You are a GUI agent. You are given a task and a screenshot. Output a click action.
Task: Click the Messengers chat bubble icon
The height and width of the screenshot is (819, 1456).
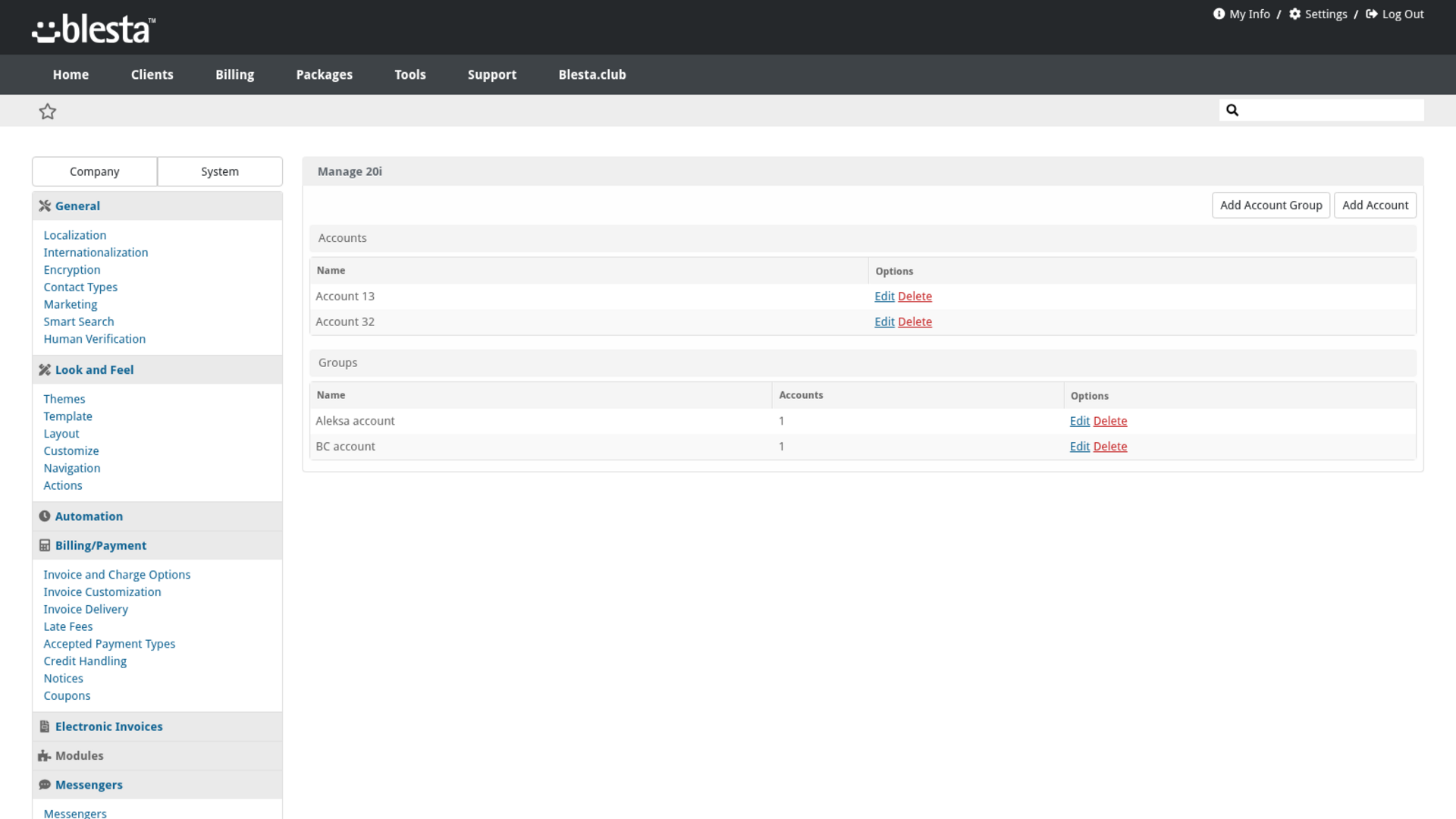click(45, 785)
